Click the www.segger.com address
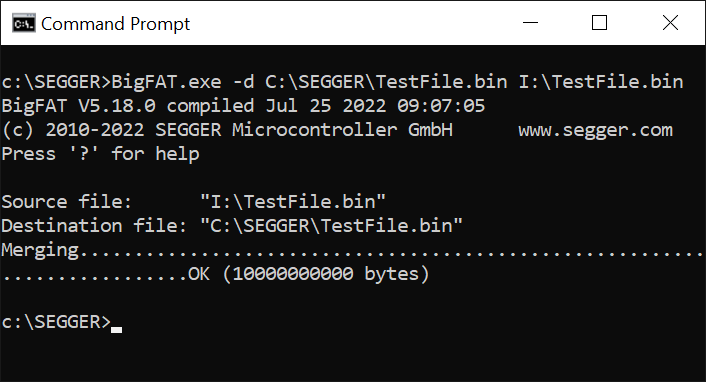Screen dimensions: 706x382 (595, 130)
